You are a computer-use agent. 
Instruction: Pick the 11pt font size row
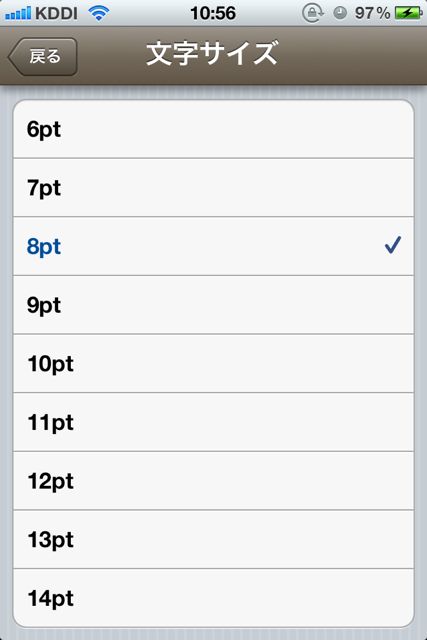[x=214, y=422]
